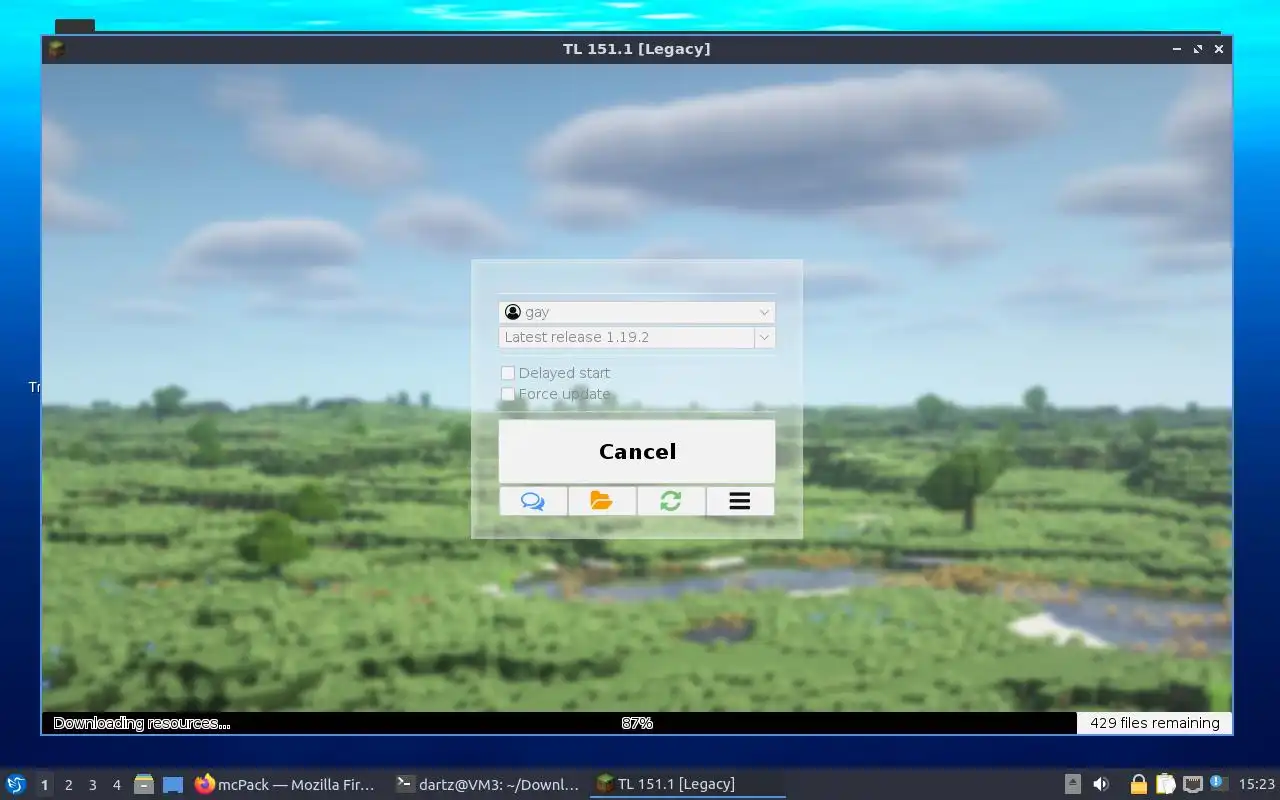Open the notification info tray icon
The height and width of the screenshot is (800, 1280).
coord(1218,783)
